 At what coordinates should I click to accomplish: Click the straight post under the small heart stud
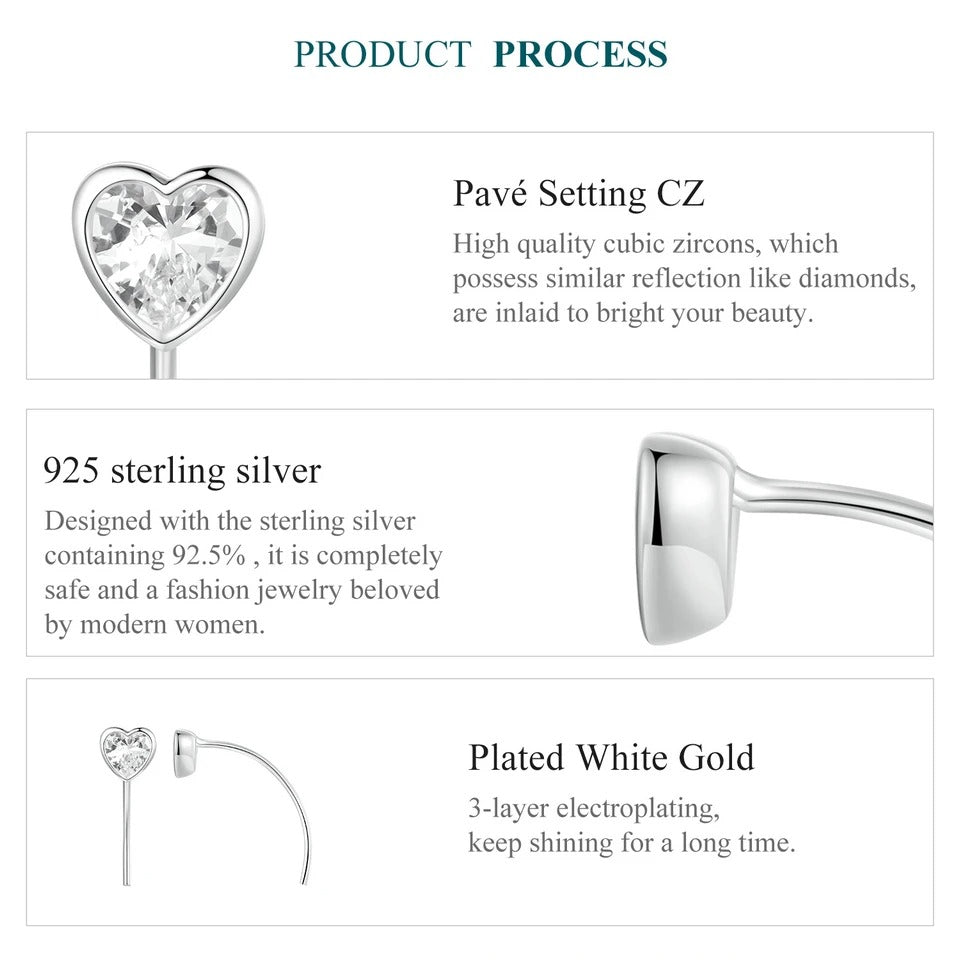[128, 830]
